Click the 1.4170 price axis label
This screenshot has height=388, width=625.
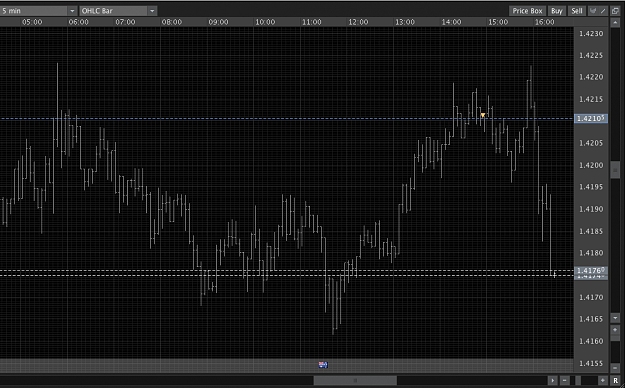[591, 297]
